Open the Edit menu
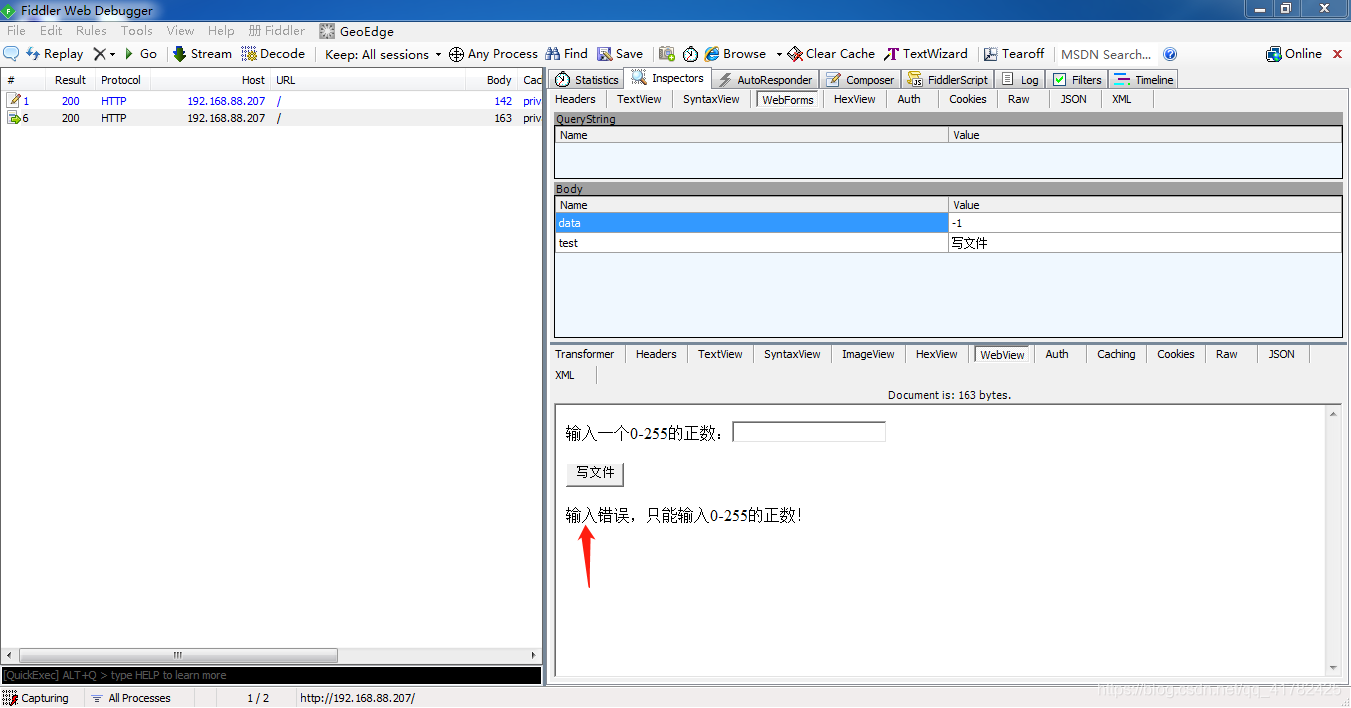 click(x=51, y=31)
